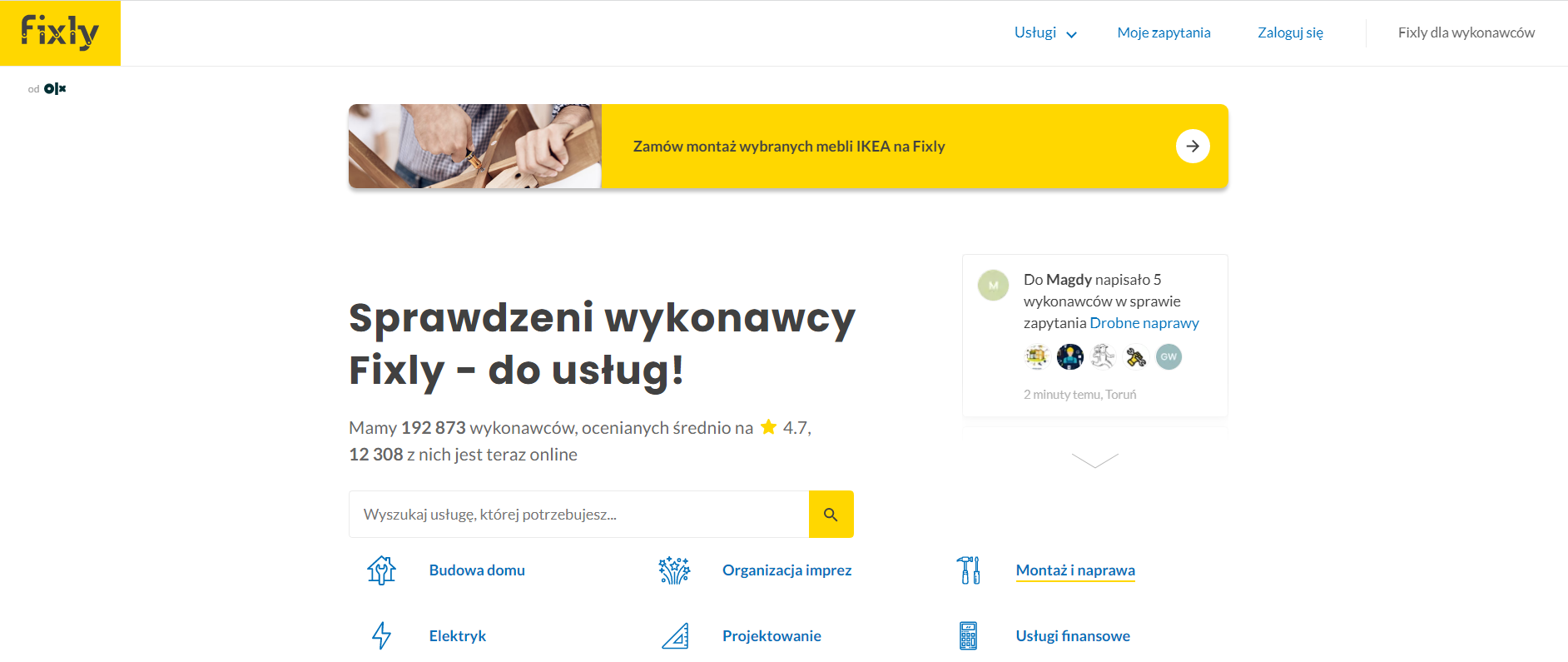Click the yellow search magnifier button
Image resolution: width=1568 pixels, height=662 pixels.
coord(831,515)
